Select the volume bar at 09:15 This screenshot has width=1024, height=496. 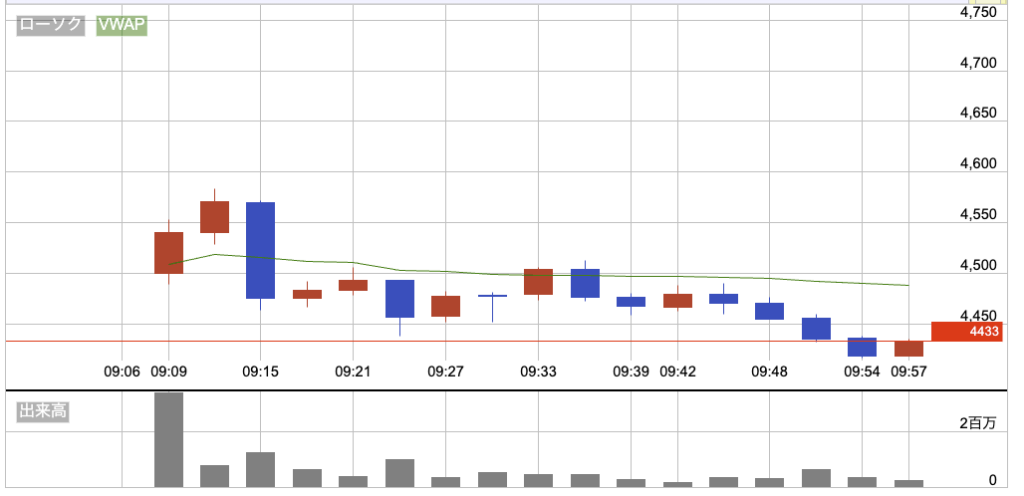pos(260,469)
